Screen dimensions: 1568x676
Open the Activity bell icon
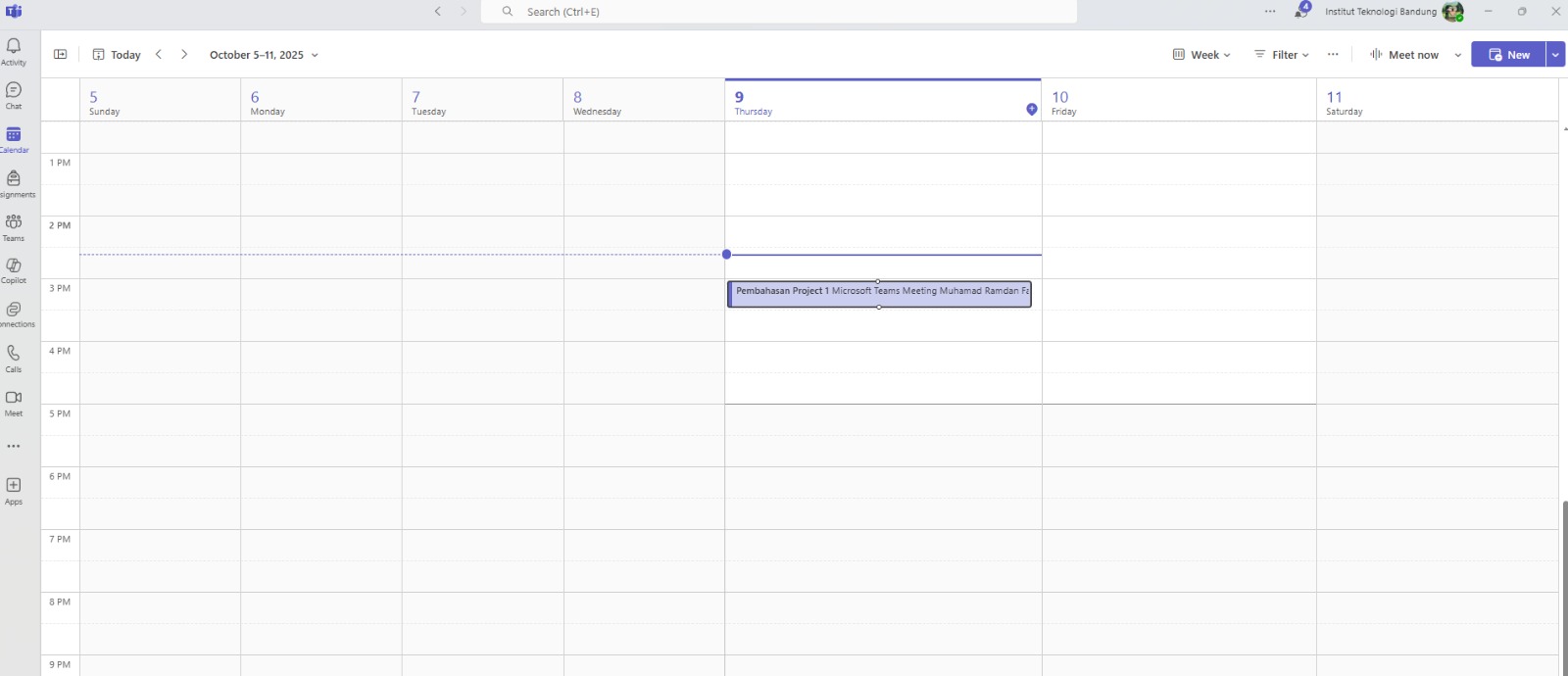[14, 51]
